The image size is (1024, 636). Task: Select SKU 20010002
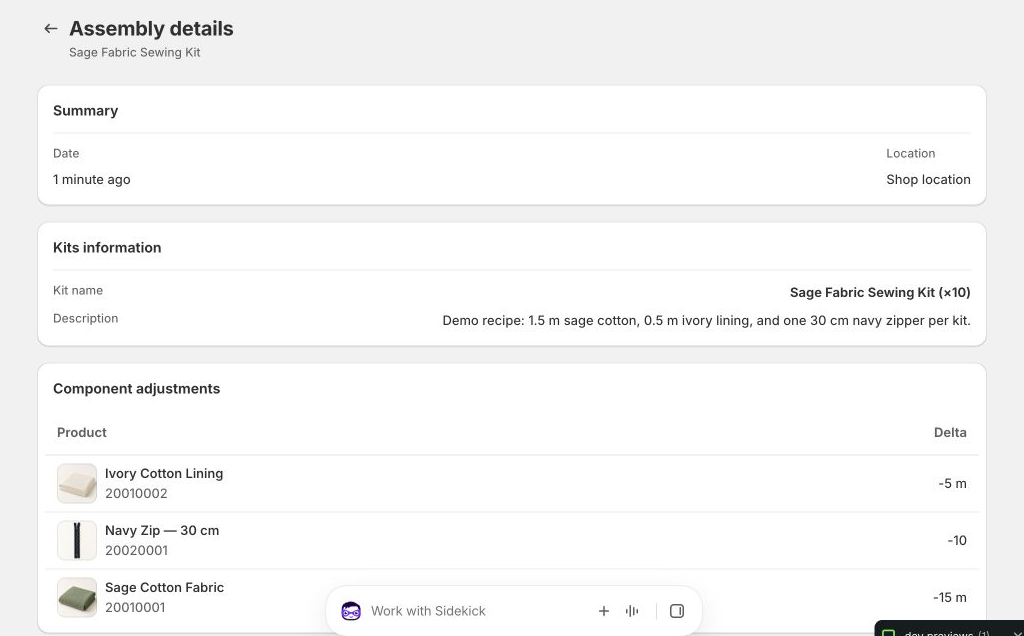coord(136,494)
